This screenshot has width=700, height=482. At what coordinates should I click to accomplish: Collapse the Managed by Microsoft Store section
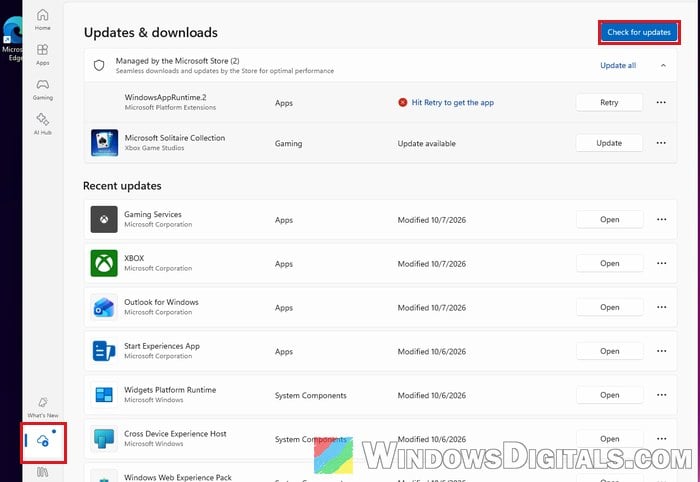663,65
